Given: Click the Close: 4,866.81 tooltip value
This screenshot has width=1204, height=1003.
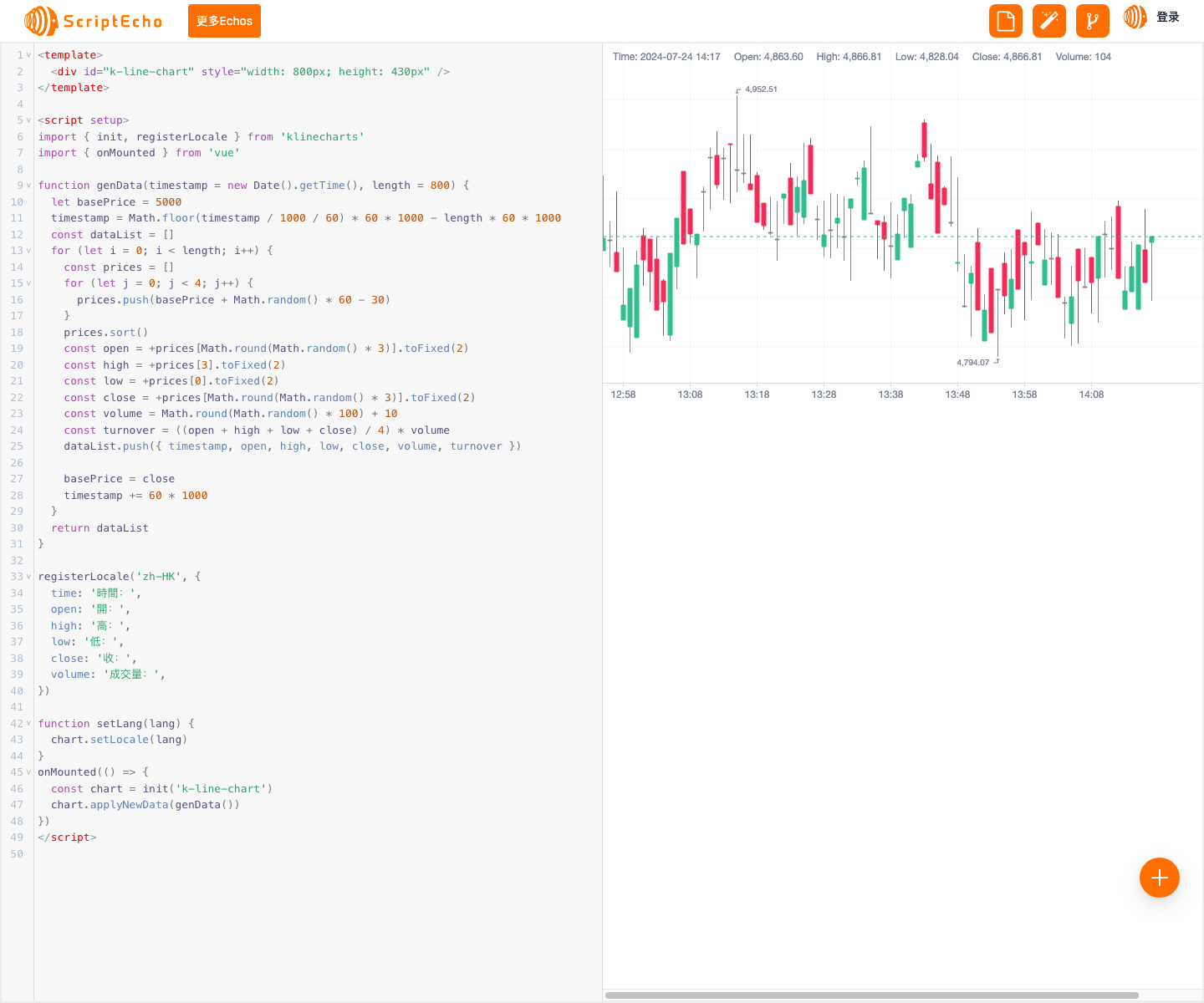Looking at the screenshot, I should [x=1007, y=57].
